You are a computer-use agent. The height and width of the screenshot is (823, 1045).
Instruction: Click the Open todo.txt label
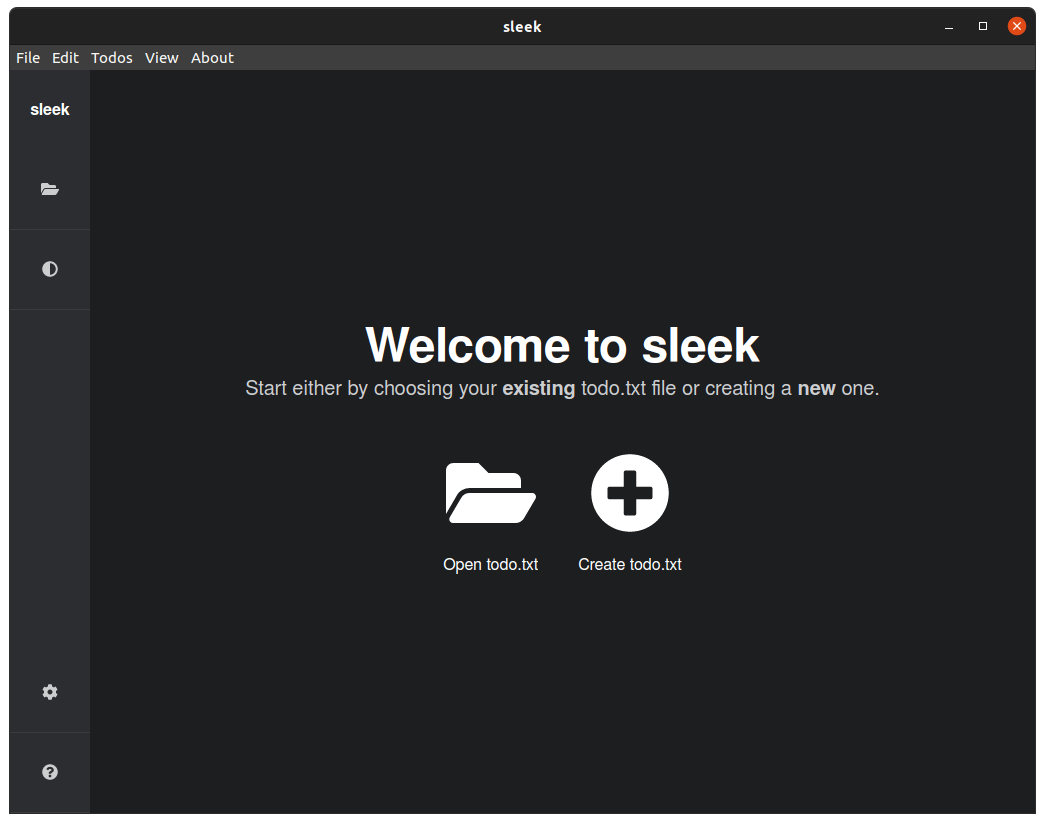[490, 564]
